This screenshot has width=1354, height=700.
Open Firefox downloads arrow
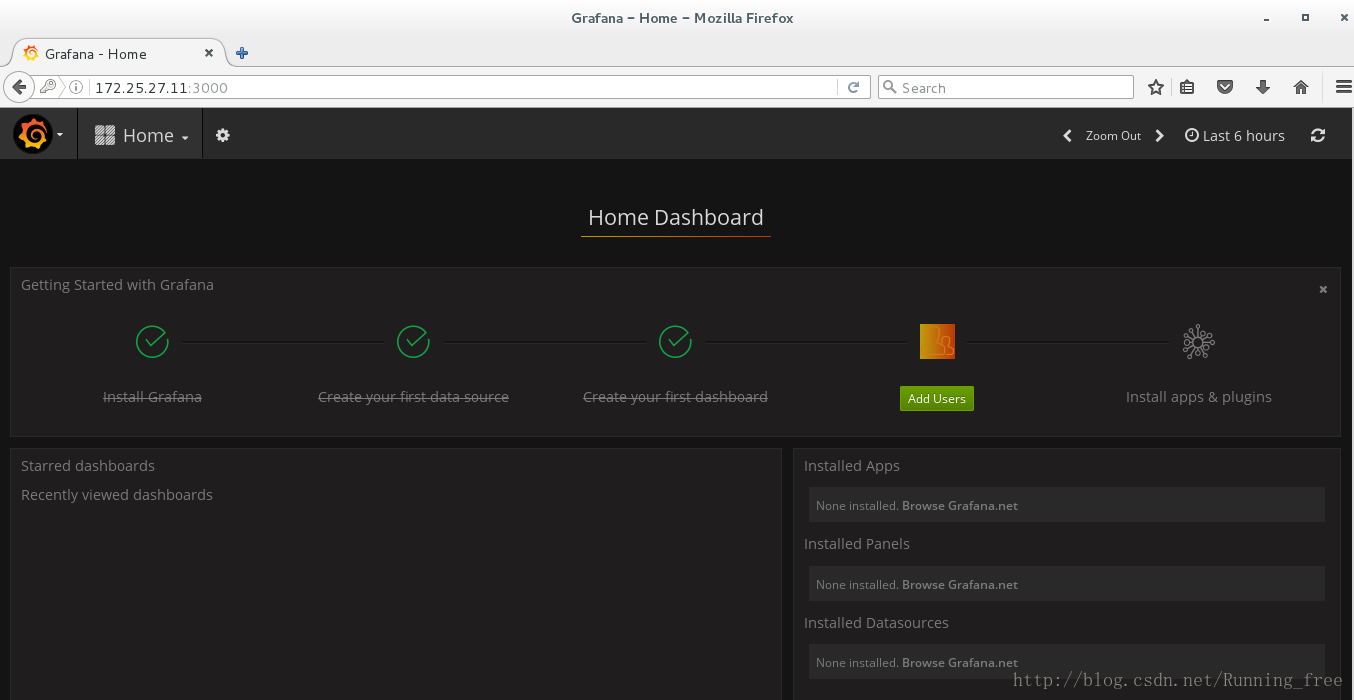(x=1263, y=87)
